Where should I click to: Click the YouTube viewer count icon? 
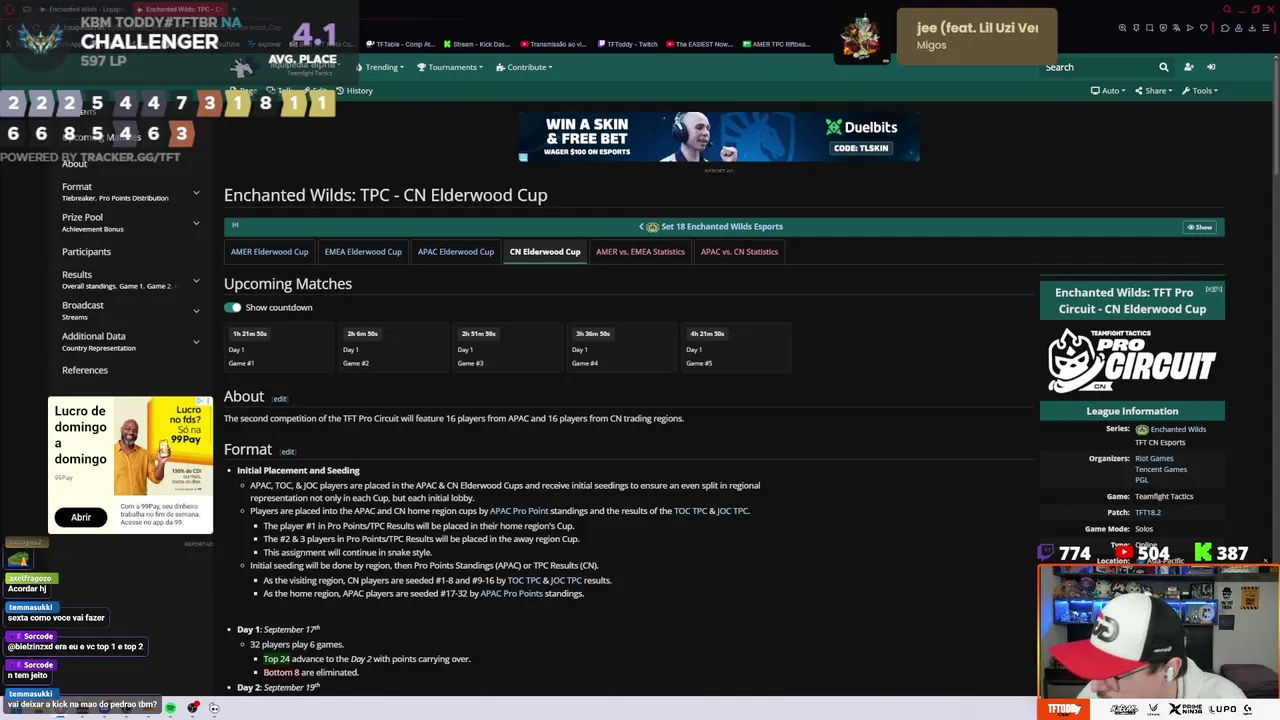(1125, 552)
